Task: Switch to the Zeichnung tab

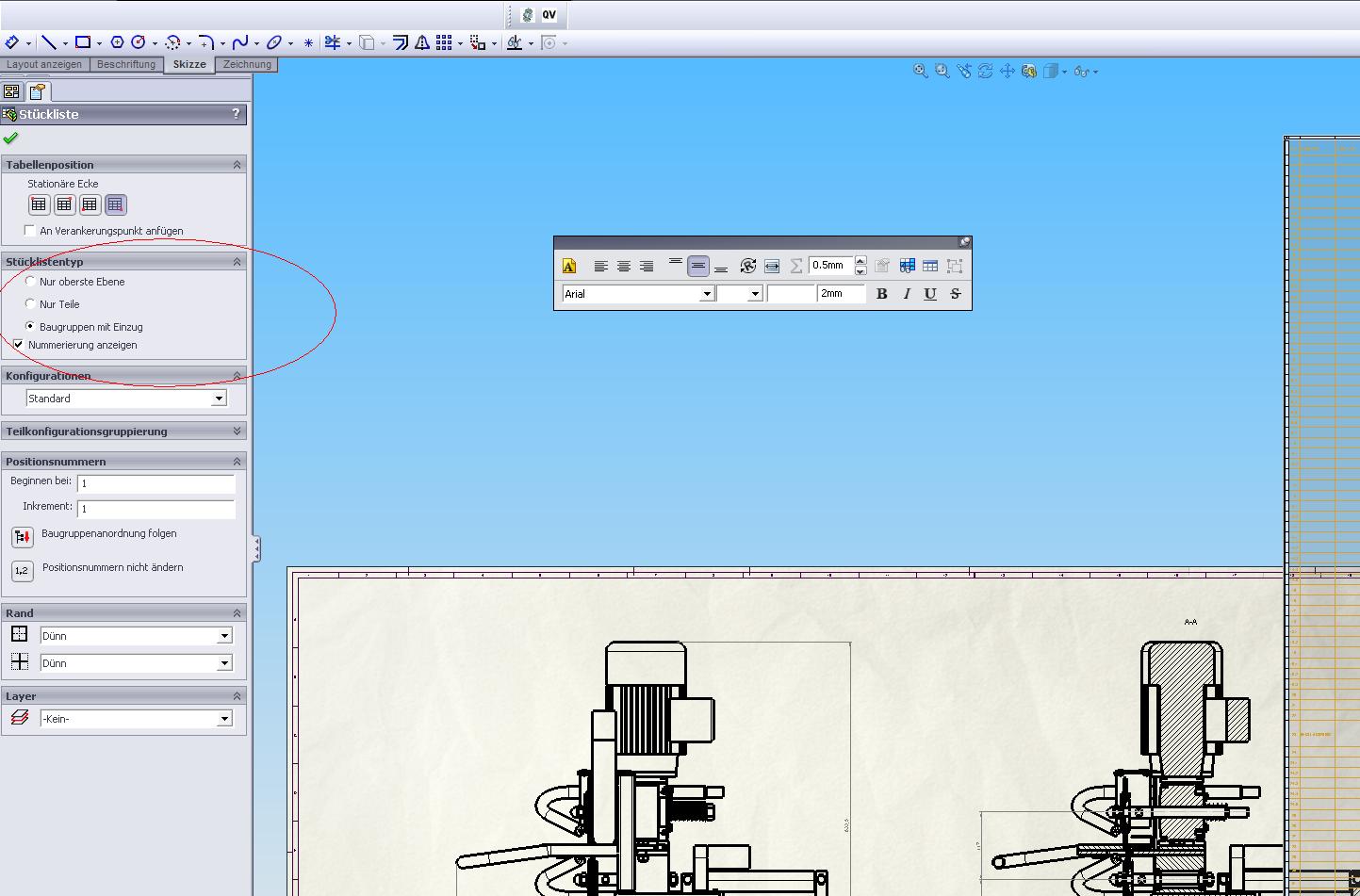Action: coord(247,65)
